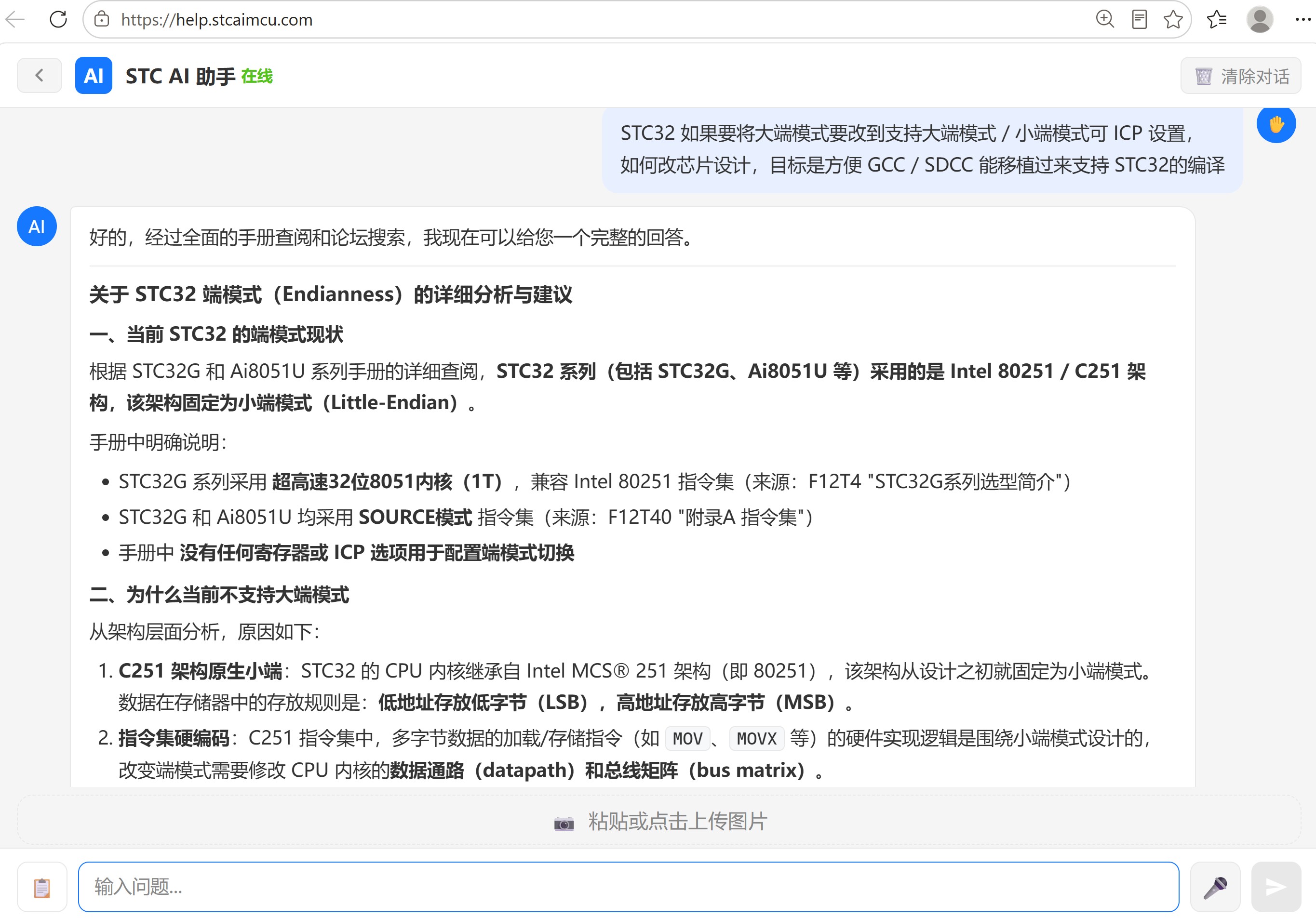
Task: Click the opening line 好的，经过全面的手册查阅
Action: tap(391, 237)
